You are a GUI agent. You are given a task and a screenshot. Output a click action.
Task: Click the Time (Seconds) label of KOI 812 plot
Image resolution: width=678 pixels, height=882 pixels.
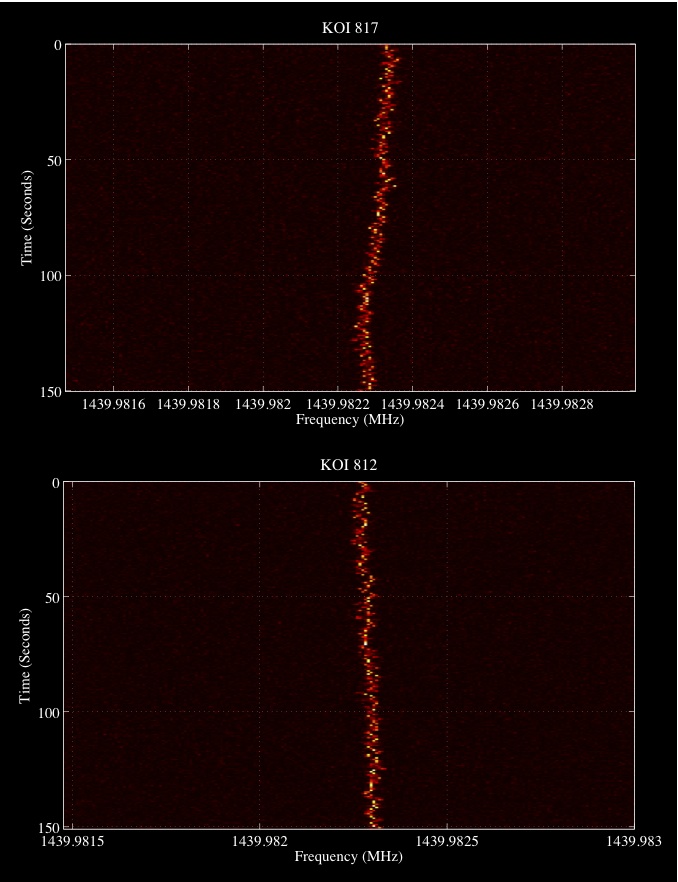click(x=27, y=654)
